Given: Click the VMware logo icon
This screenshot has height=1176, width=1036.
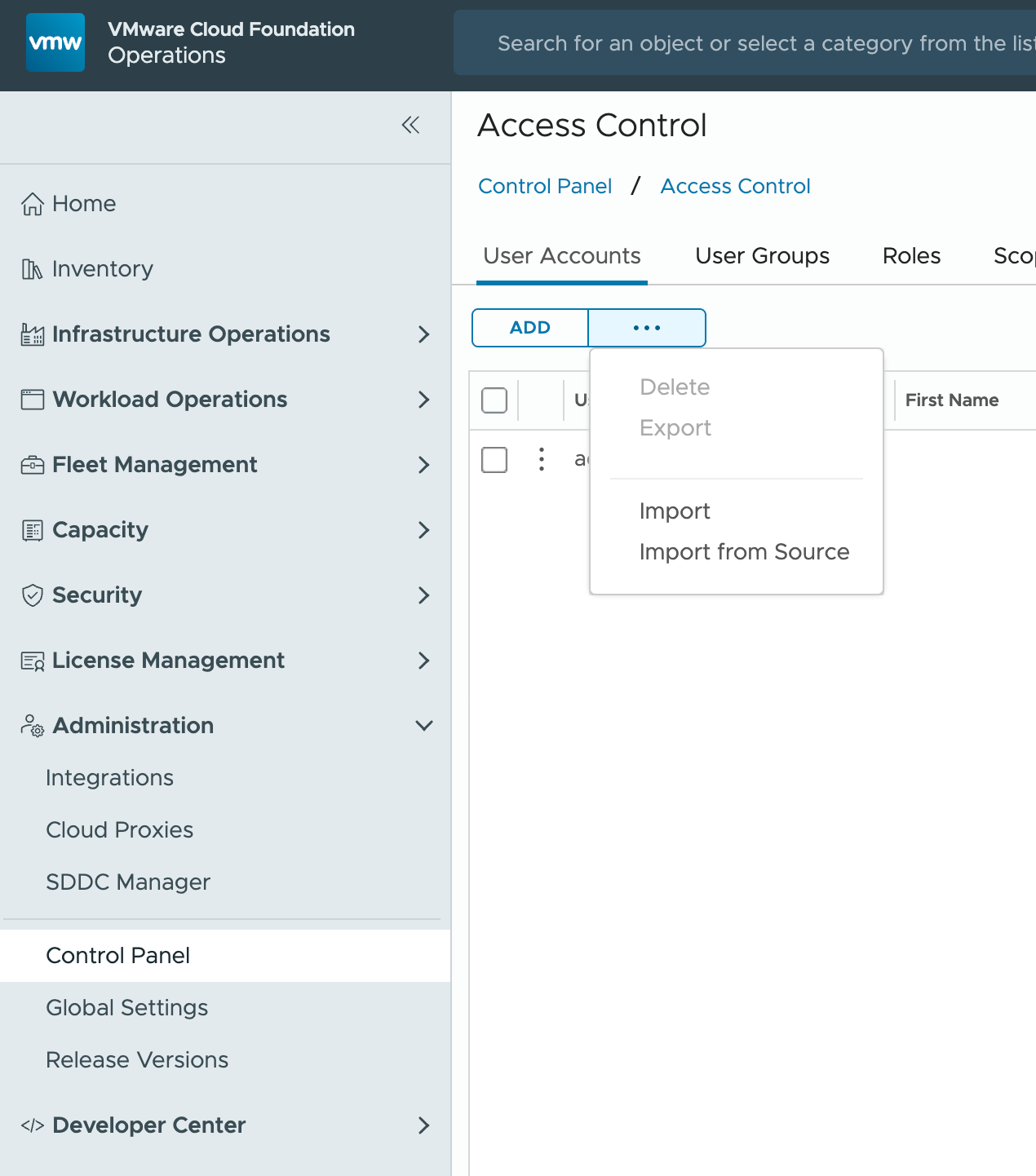Looking at the screenshot, I should tap(55, 42).
